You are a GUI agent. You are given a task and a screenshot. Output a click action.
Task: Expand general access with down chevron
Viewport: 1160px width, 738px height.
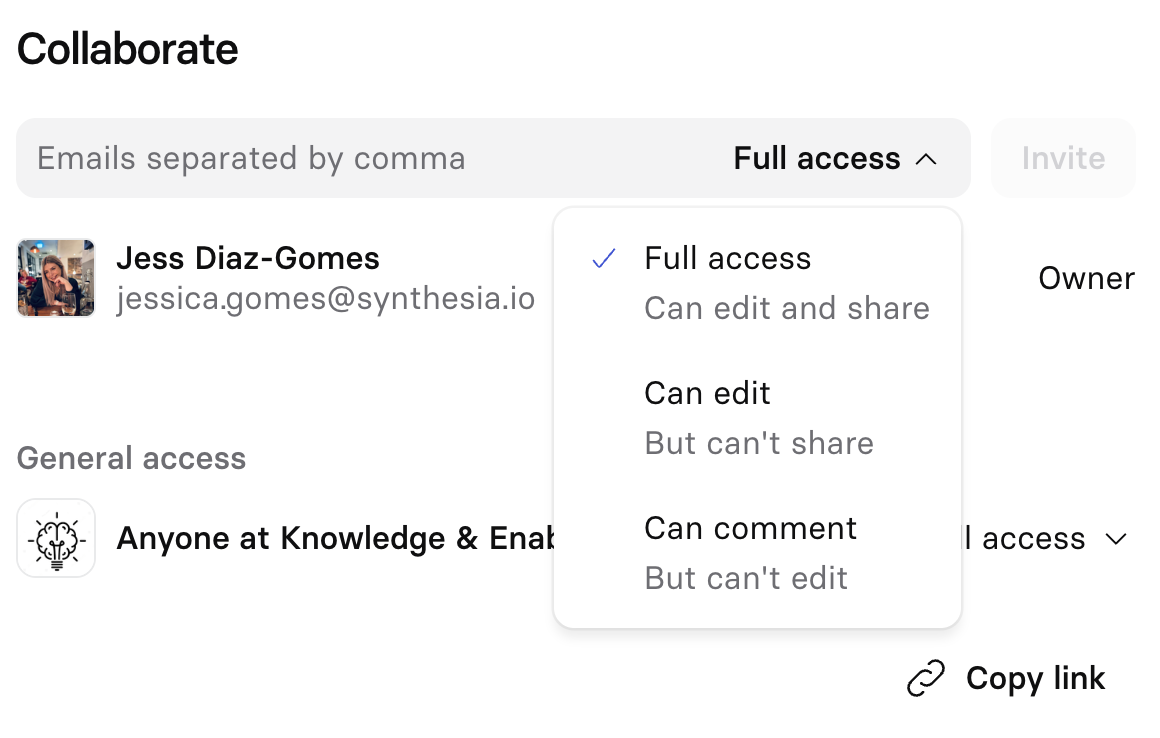pos(1116,539)
